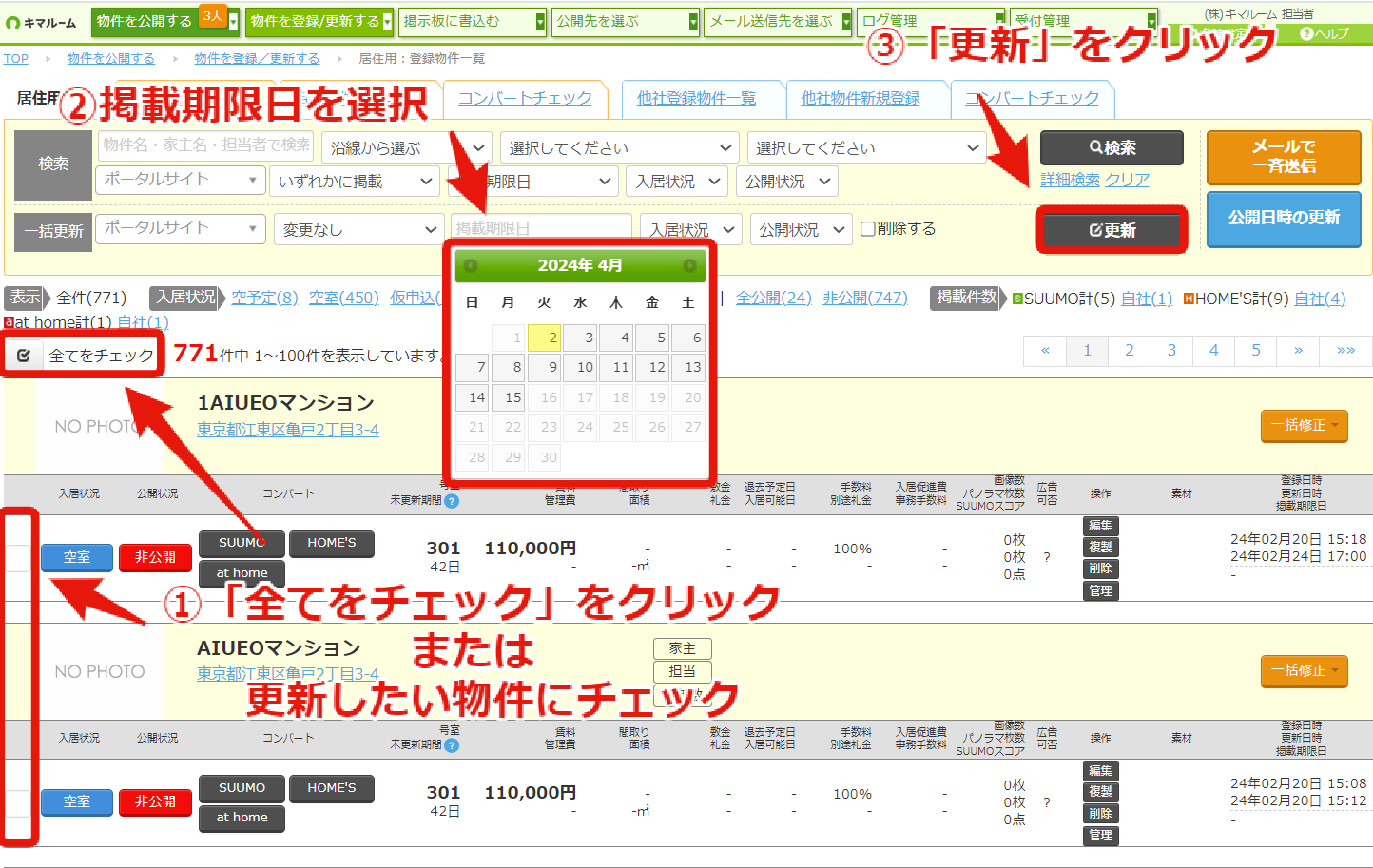Click 物件名・家主名 search input field

205,145
